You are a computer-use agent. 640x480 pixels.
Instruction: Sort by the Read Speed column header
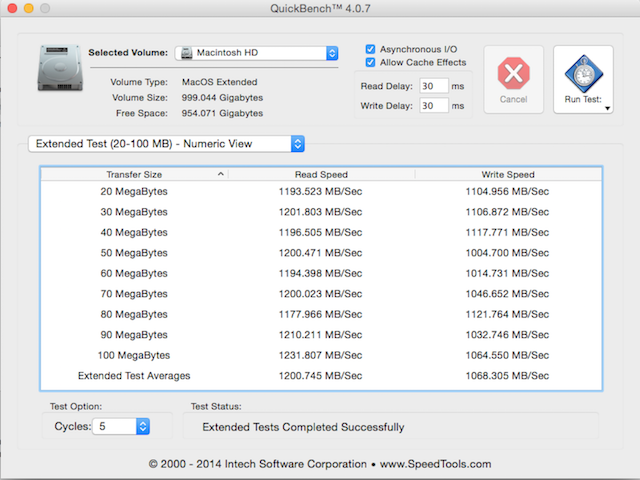pos(321,175)
